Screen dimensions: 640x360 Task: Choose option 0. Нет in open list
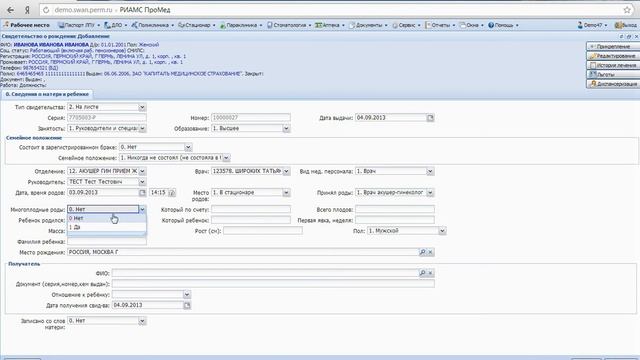107,218
